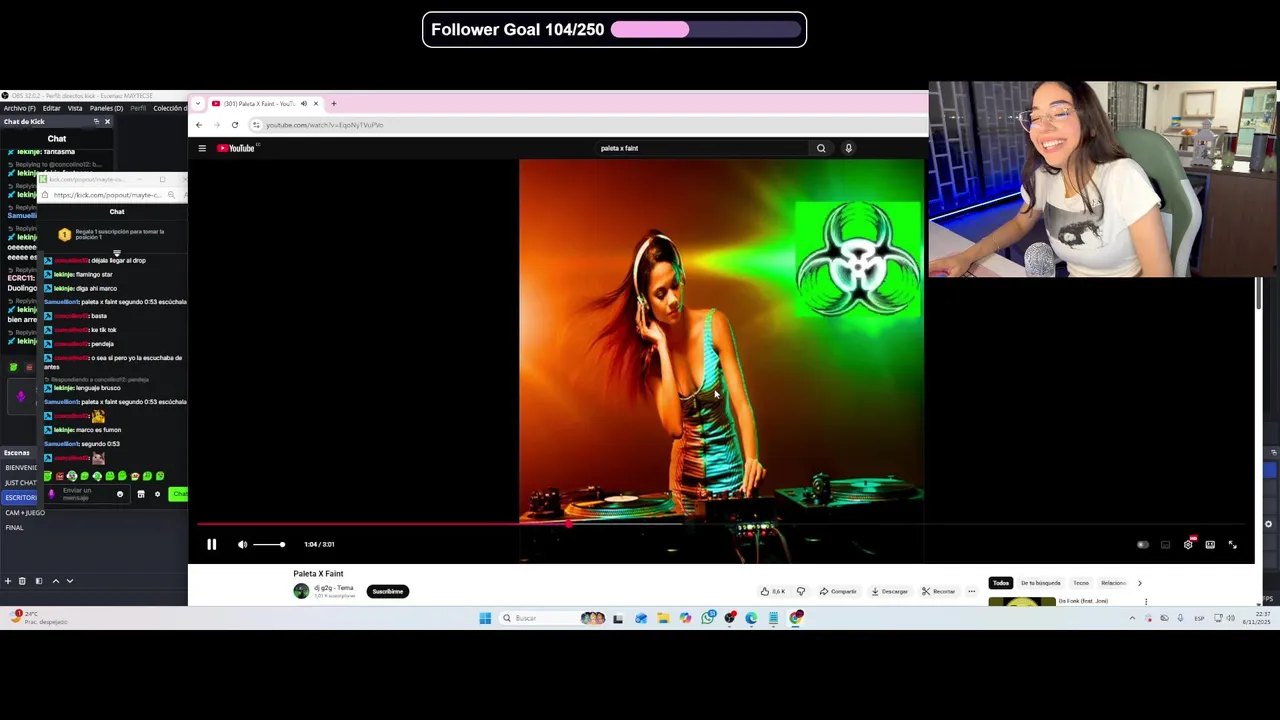Open more actions ellipsis below video
This screenshot has height=720, width=1280.
pos(971,591)
